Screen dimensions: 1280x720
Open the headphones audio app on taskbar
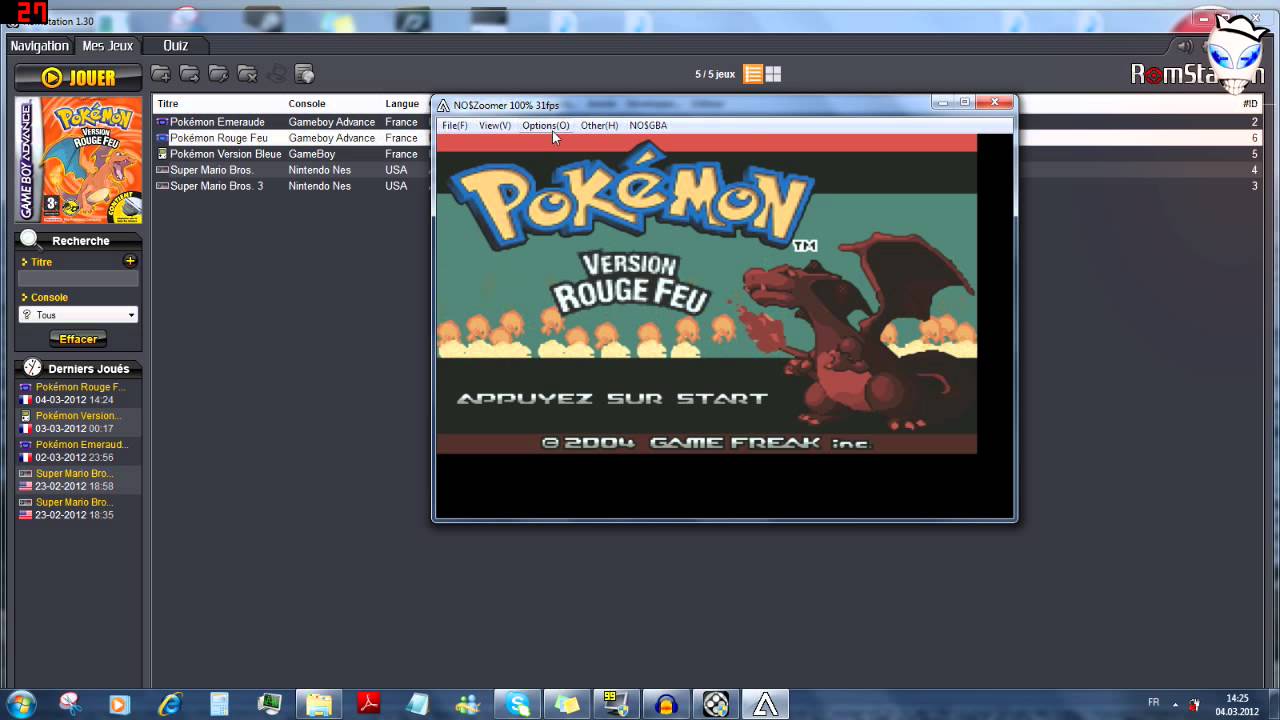point(666,704)
